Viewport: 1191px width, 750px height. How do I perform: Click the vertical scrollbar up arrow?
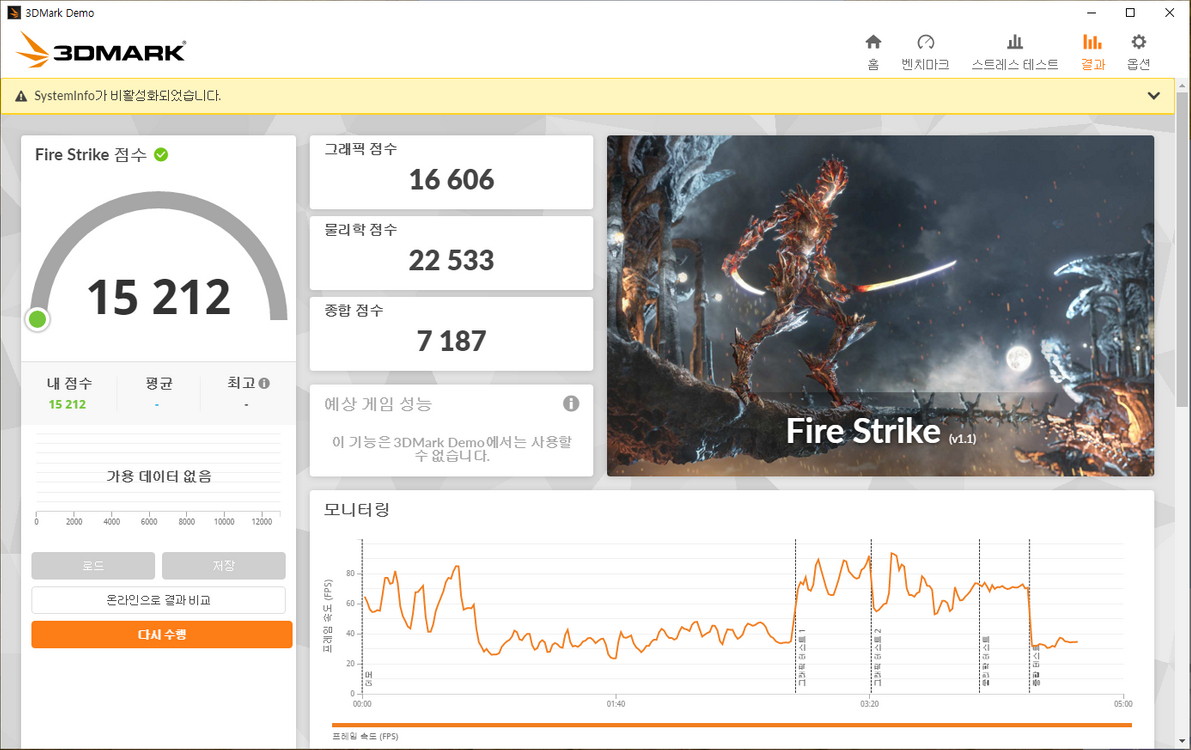(x=1181, y=86)
